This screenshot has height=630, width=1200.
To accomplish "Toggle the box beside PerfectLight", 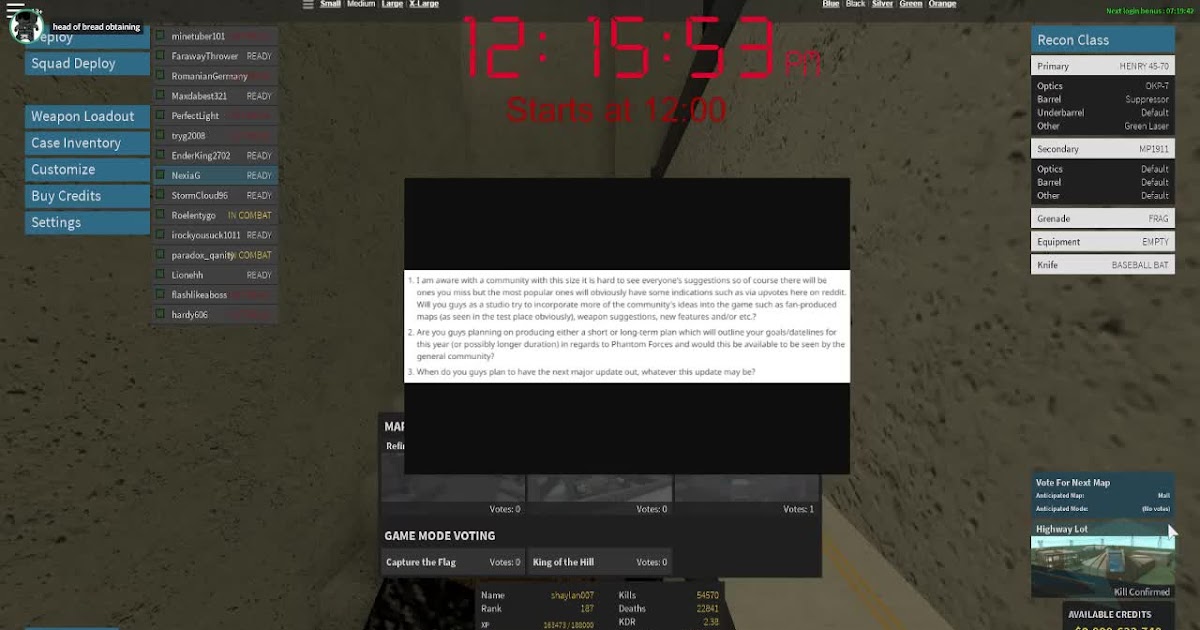I will click(x=159, y=116).
